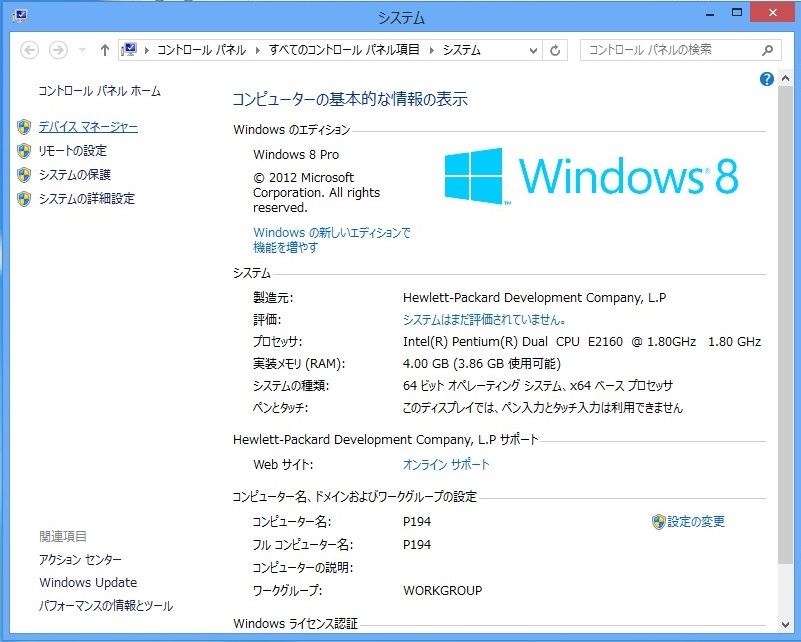This screenshot has height=642, width=801.
Task: Click the vertical scrollbar thumb
Action: [x=786, y=325]
